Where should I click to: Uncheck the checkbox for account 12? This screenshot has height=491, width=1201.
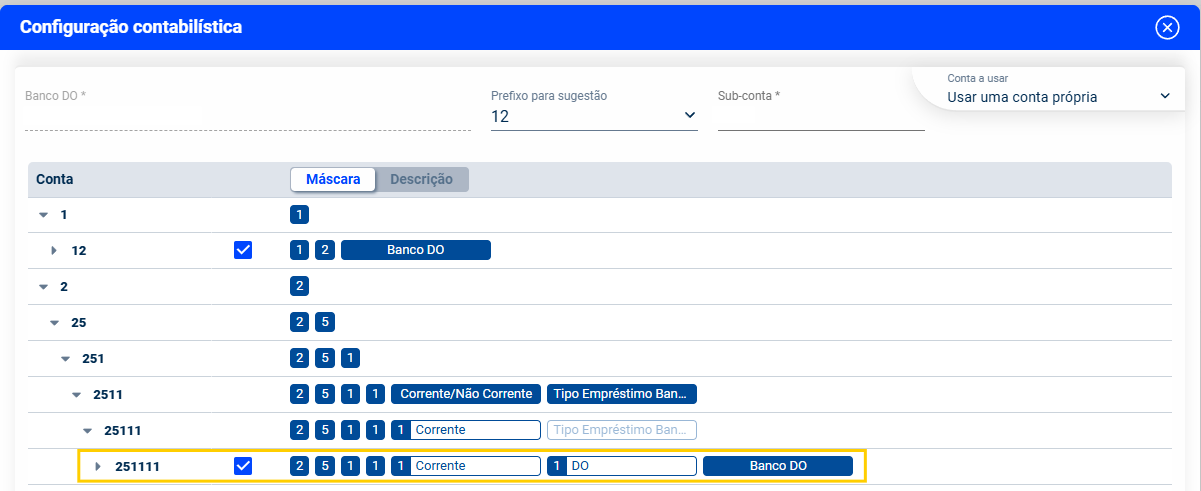pyautogui.click(x=242, y=250)
